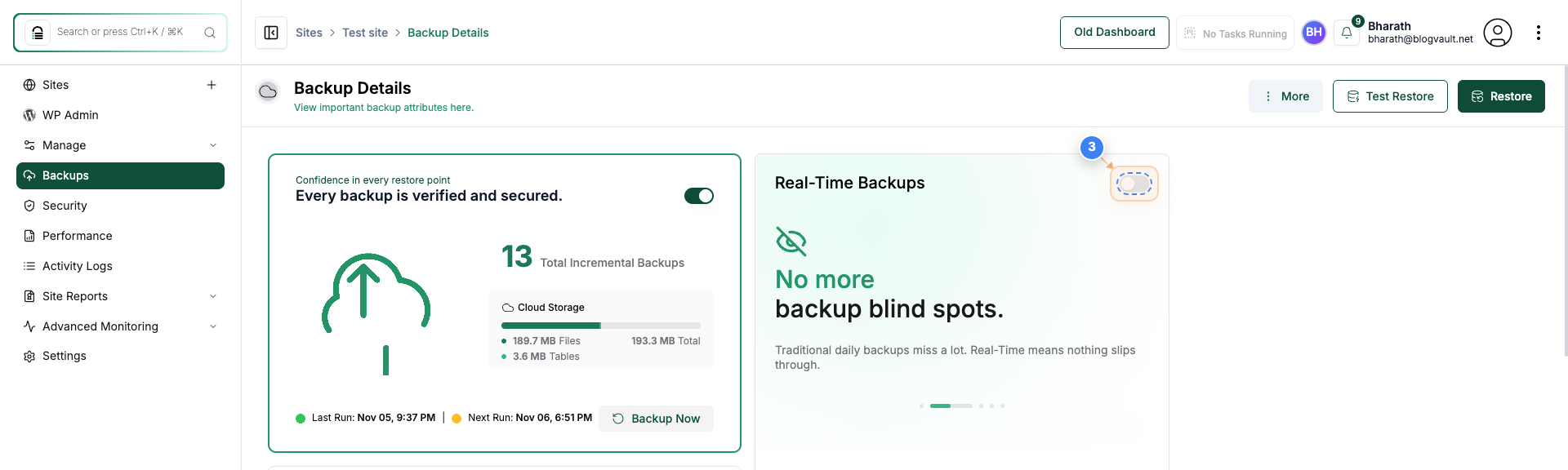Click the Security shield icon

tap(29, 206)
